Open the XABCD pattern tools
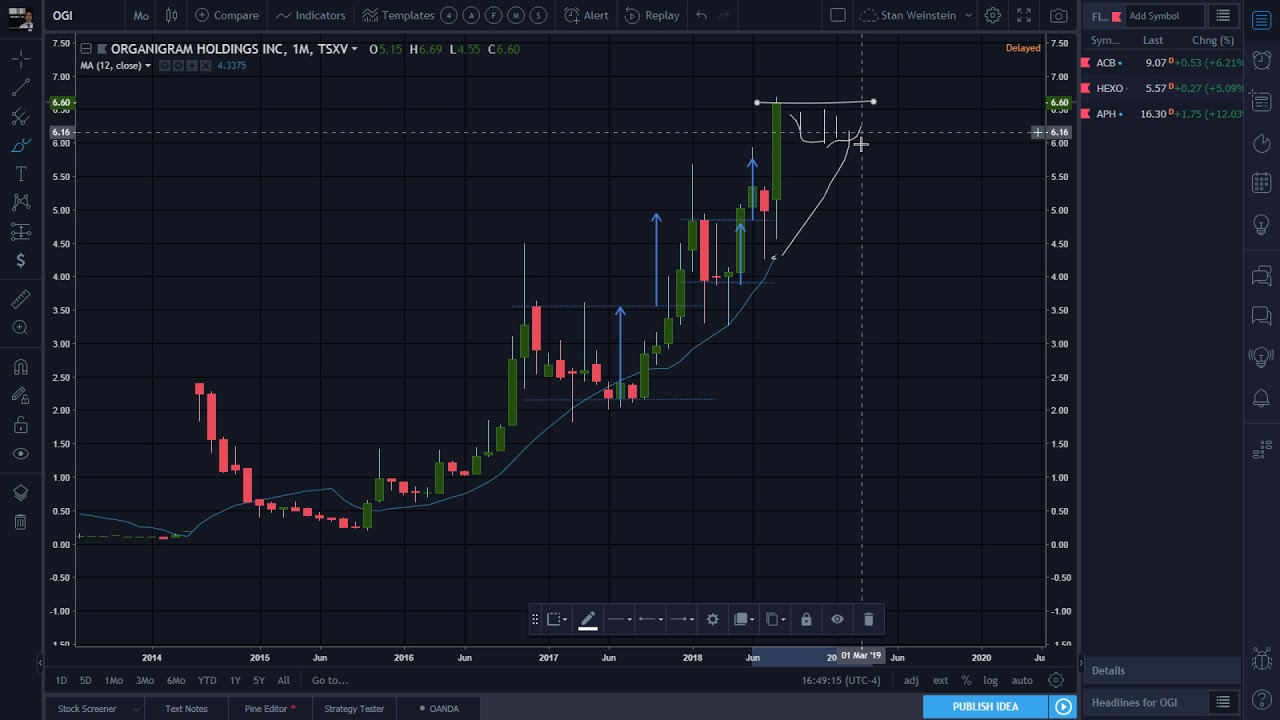 tap(20, 203)
